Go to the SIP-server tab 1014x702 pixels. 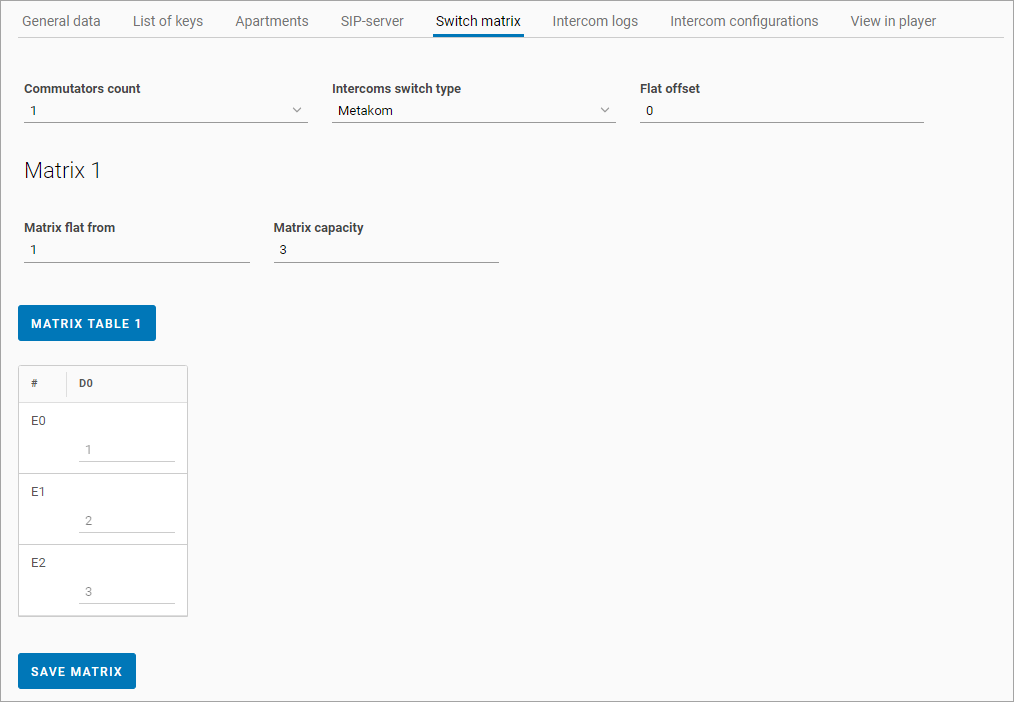(x=372, y=21)
